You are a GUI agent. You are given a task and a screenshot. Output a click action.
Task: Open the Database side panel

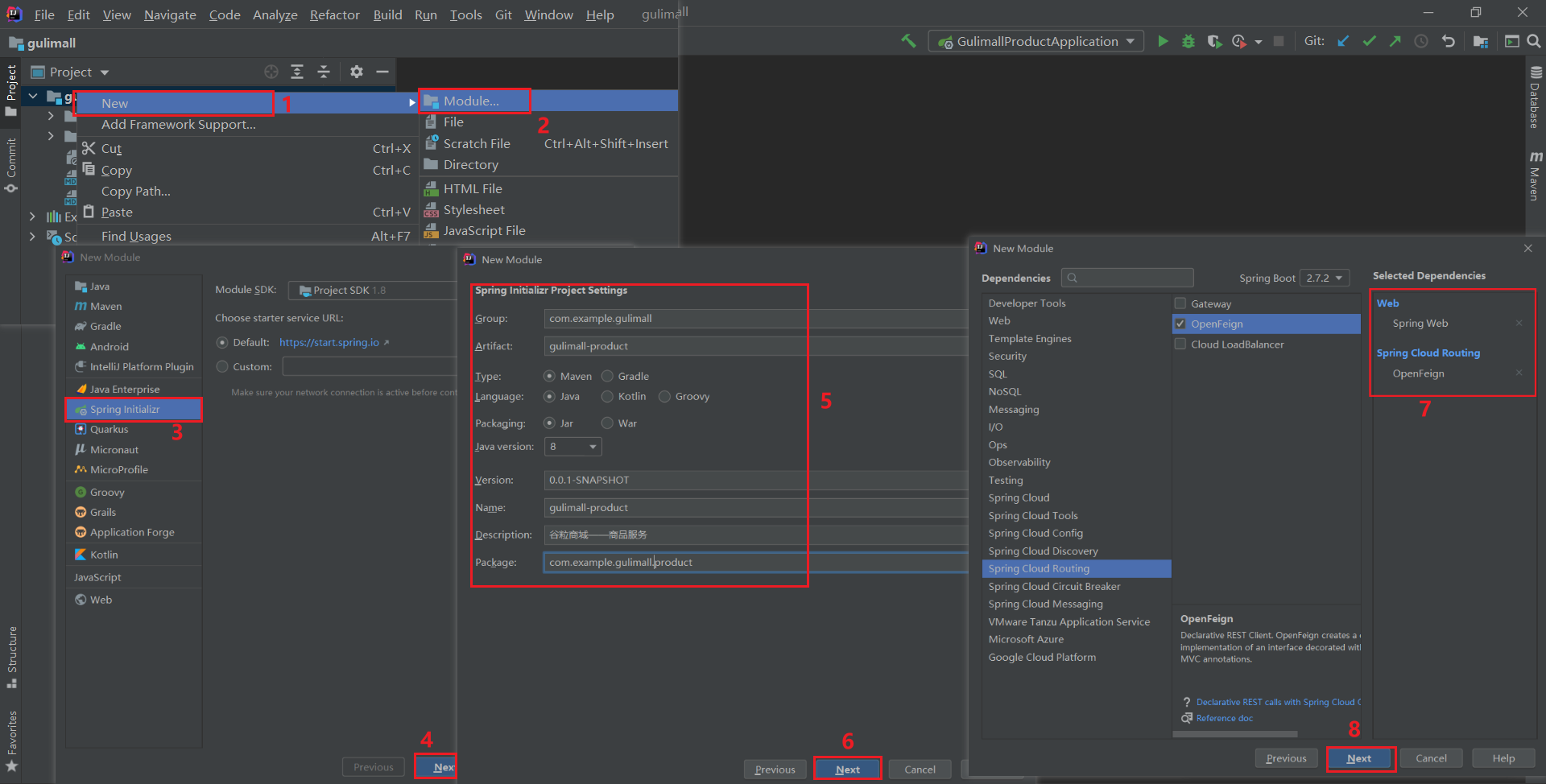(1535, 97)
